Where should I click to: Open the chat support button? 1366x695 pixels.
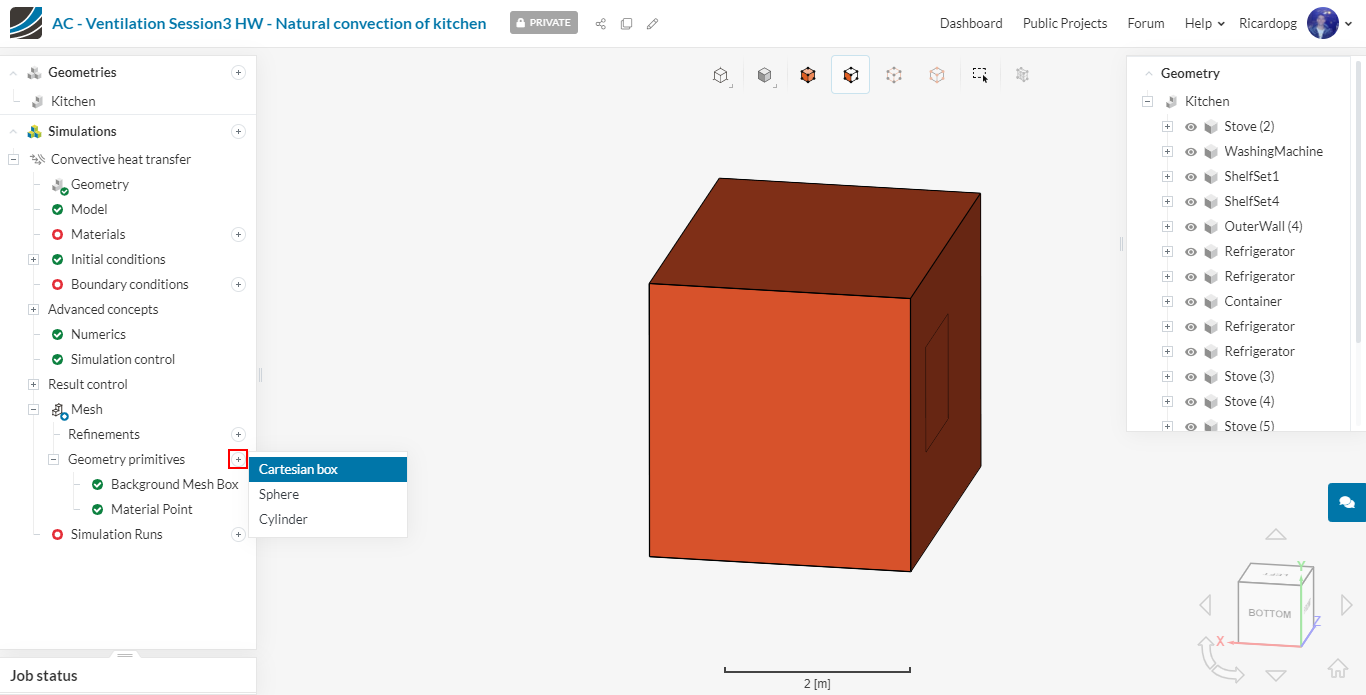point(1347,502)
